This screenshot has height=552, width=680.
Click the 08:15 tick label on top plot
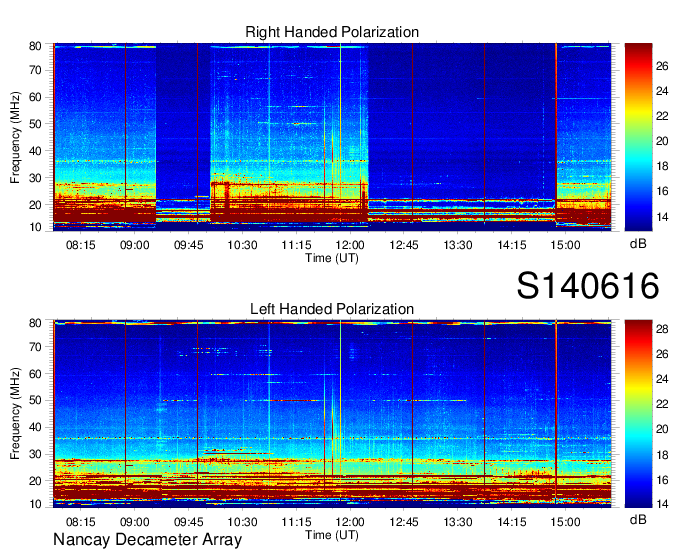point(81,245)
